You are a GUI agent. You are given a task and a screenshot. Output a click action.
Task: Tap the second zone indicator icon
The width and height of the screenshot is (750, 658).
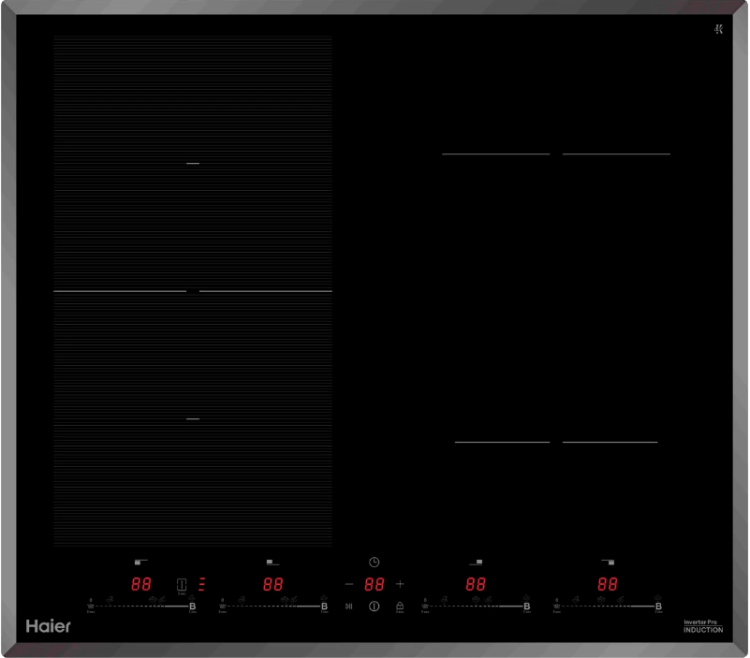click(271, 564)
